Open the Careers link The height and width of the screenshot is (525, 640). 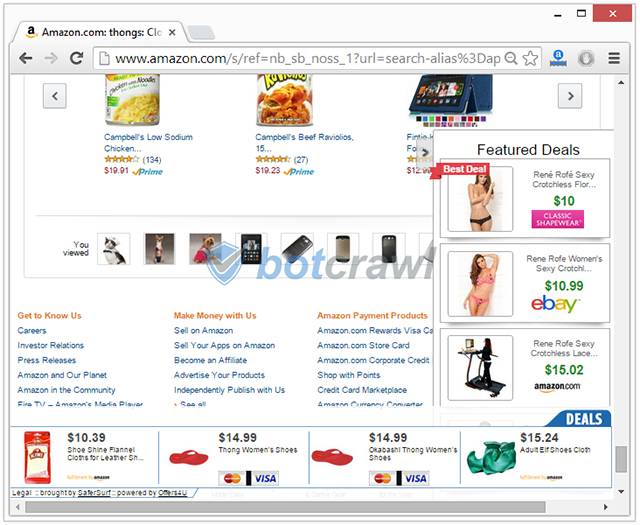click(x=32, y=330)
